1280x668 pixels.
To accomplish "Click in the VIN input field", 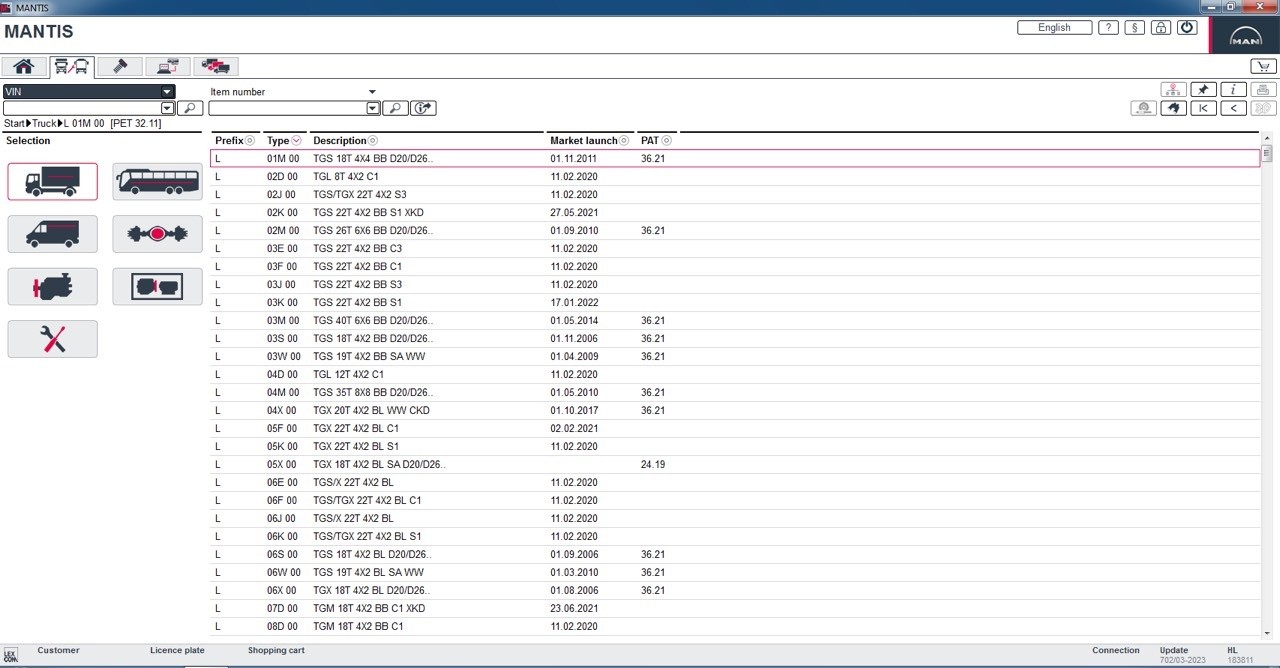I will tap(82, 108).
